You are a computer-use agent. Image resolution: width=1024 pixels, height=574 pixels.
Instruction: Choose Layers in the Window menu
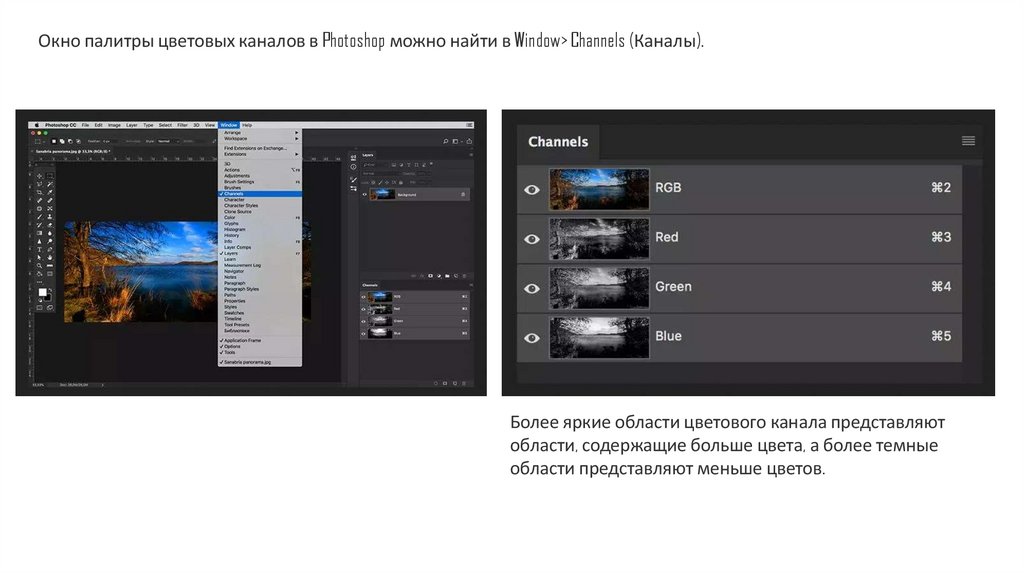[260, 253]
